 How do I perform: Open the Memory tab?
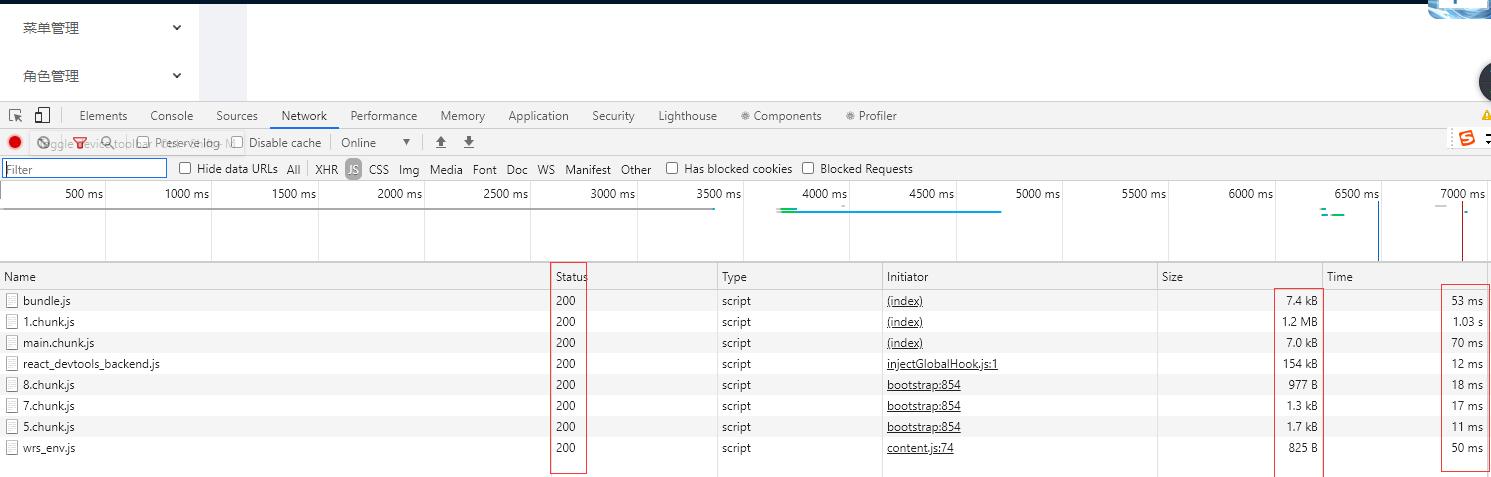462,116
